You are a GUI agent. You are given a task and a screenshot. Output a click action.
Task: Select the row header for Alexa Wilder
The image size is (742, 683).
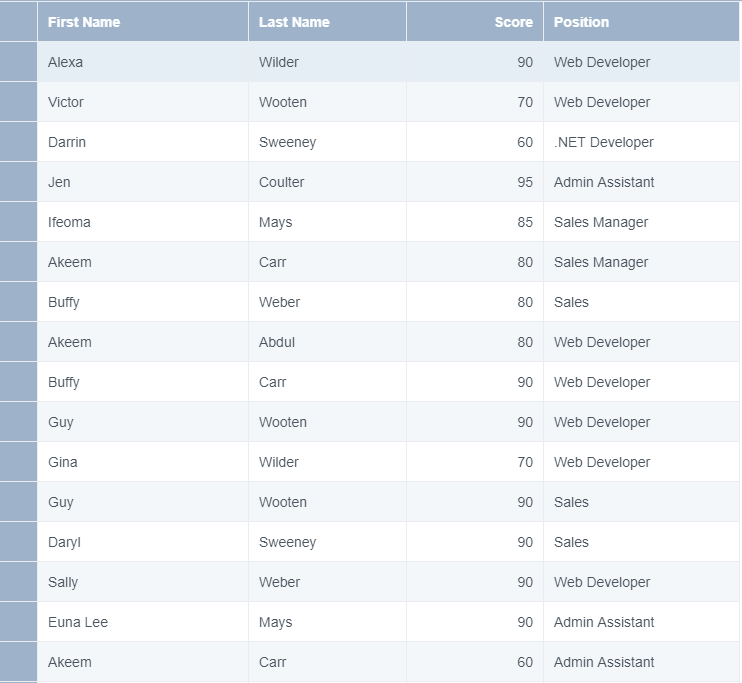(18, 62)
